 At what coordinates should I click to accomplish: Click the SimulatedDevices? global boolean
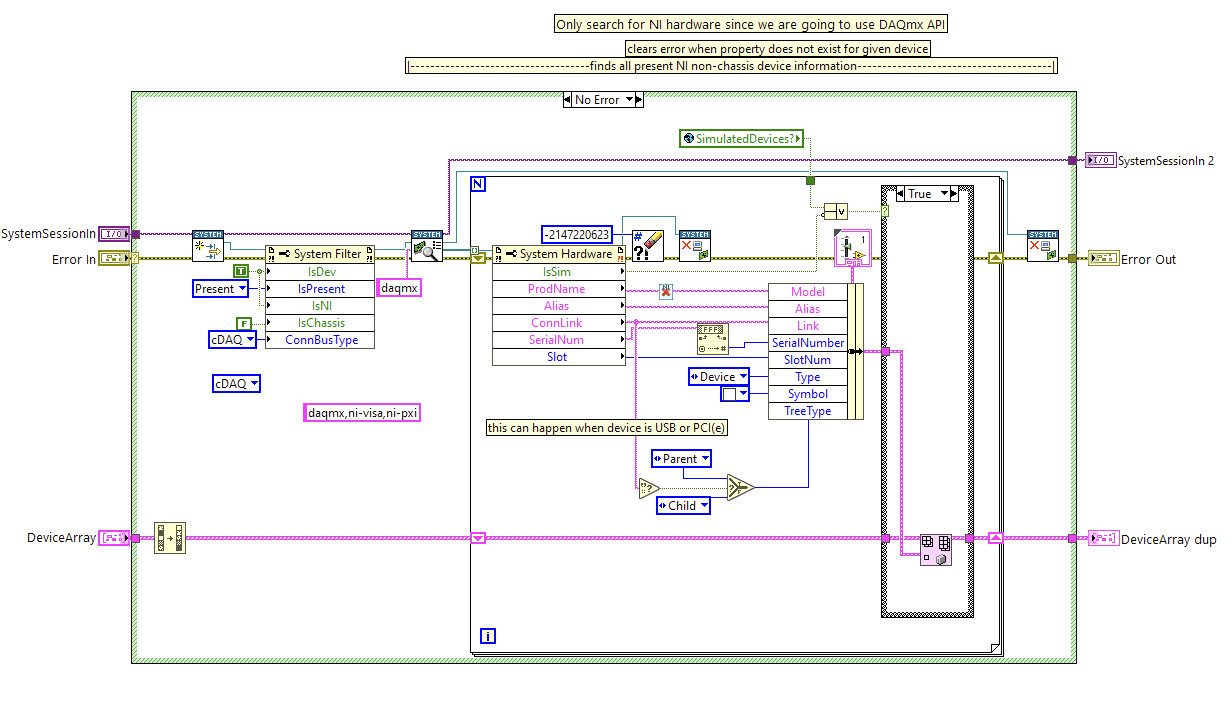pyautogui.click(x=741, y=139)
